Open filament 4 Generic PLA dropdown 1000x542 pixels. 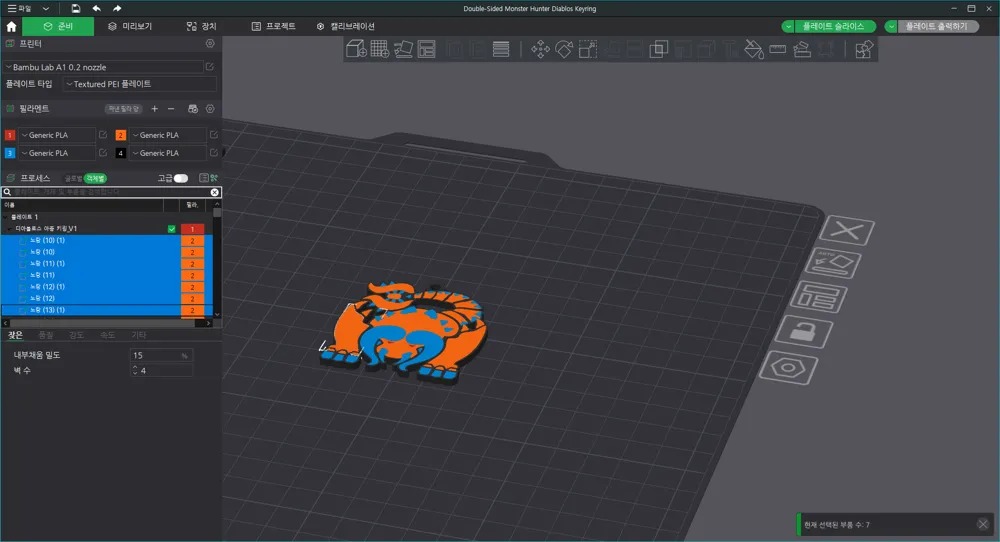168,153
